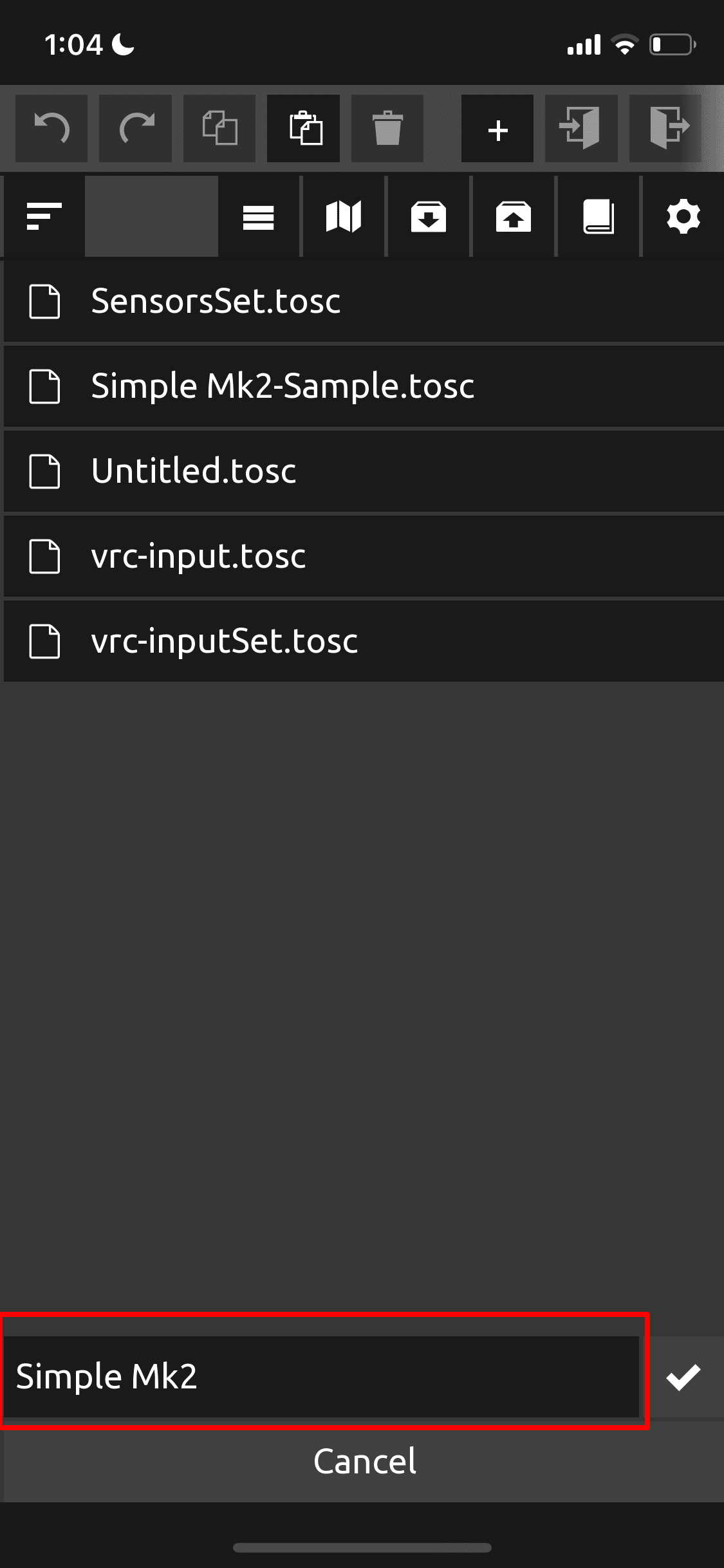Tap the import door-arrow icon
Image resolution: width=724 pixels, height=1568 pixels.
581,128
